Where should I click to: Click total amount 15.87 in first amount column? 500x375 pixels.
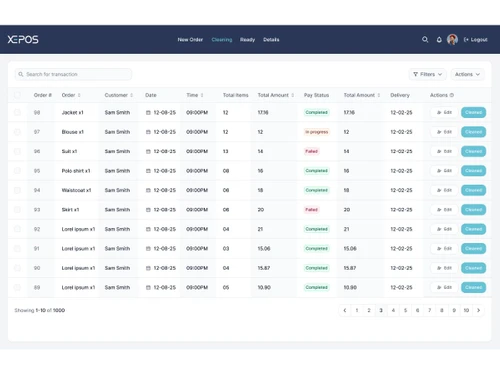click(264, 268)
